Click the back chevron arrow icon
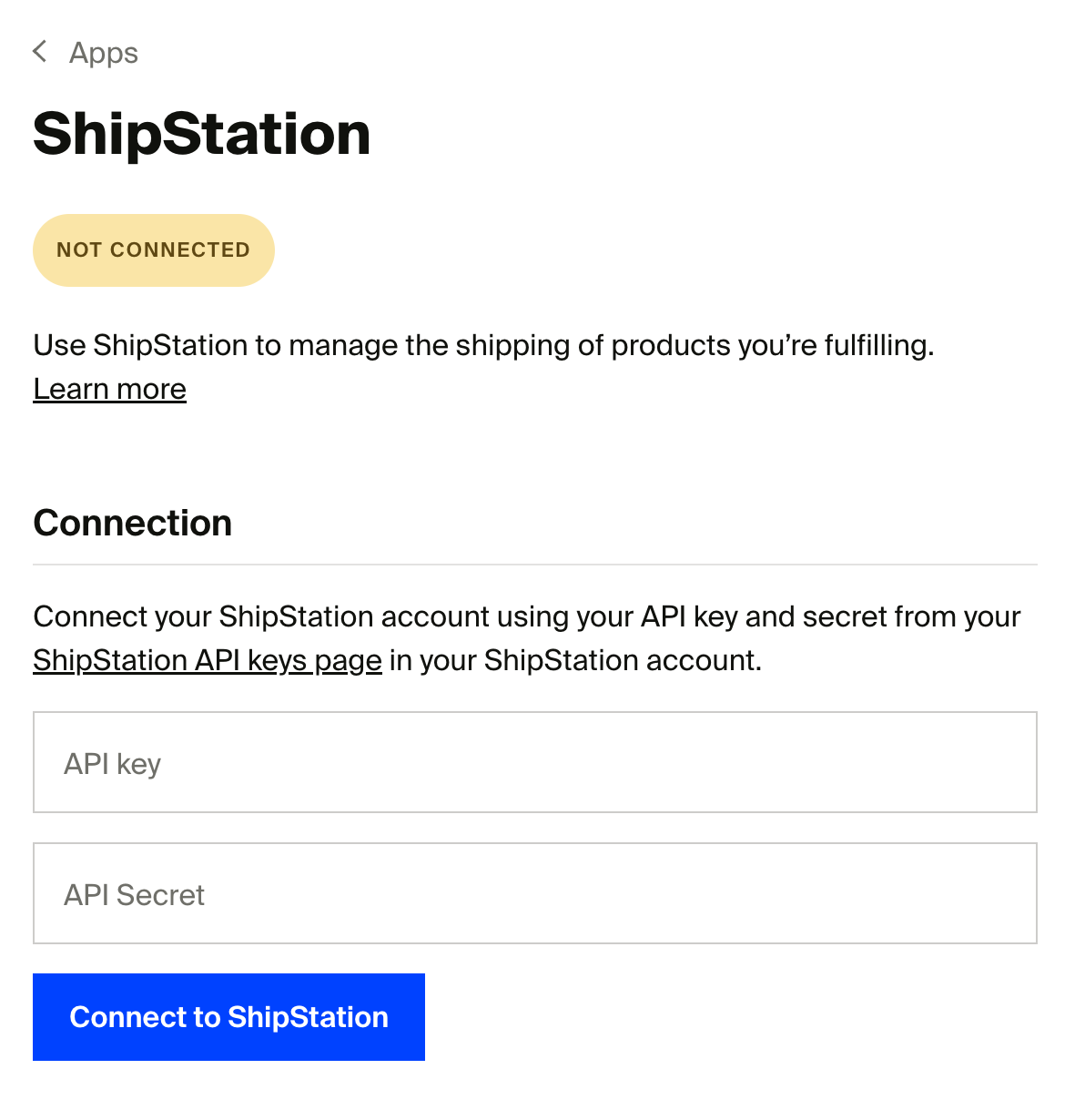This screenshot has width=1085, height=1120. (x=40, y=52)
